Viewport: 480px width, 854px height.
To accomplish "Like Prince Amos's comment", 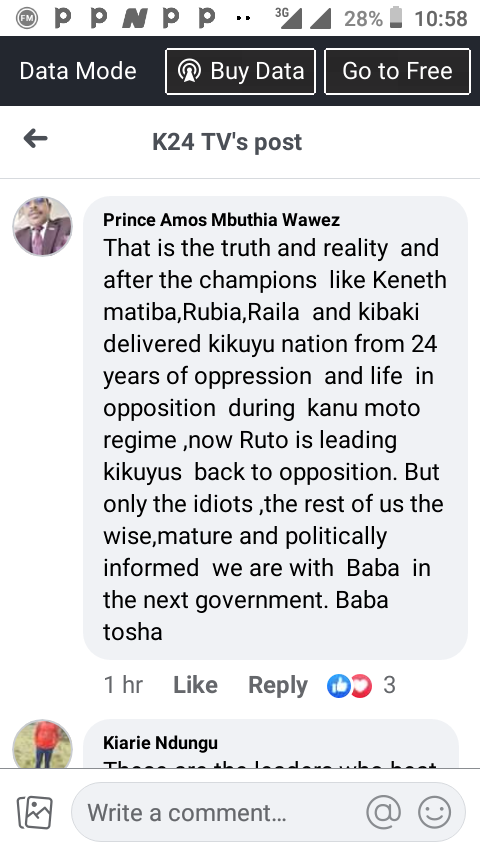I will [x=195, y=685].
